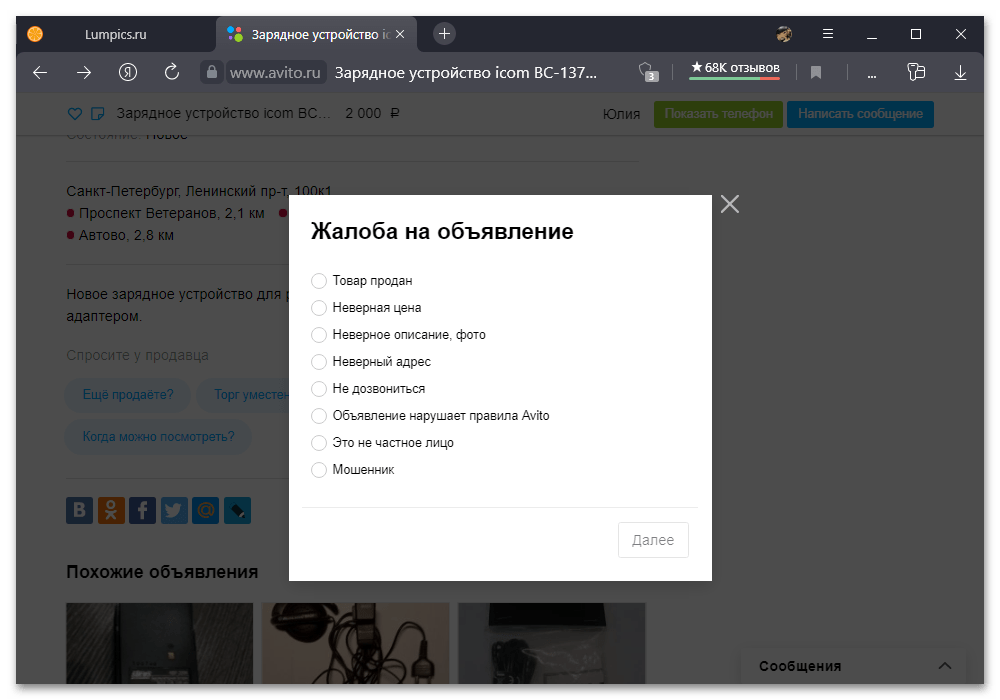The width and height of the screenshot is (1000, 700).
Task: Open a new browser tab
Action: [x=445, y=34]
